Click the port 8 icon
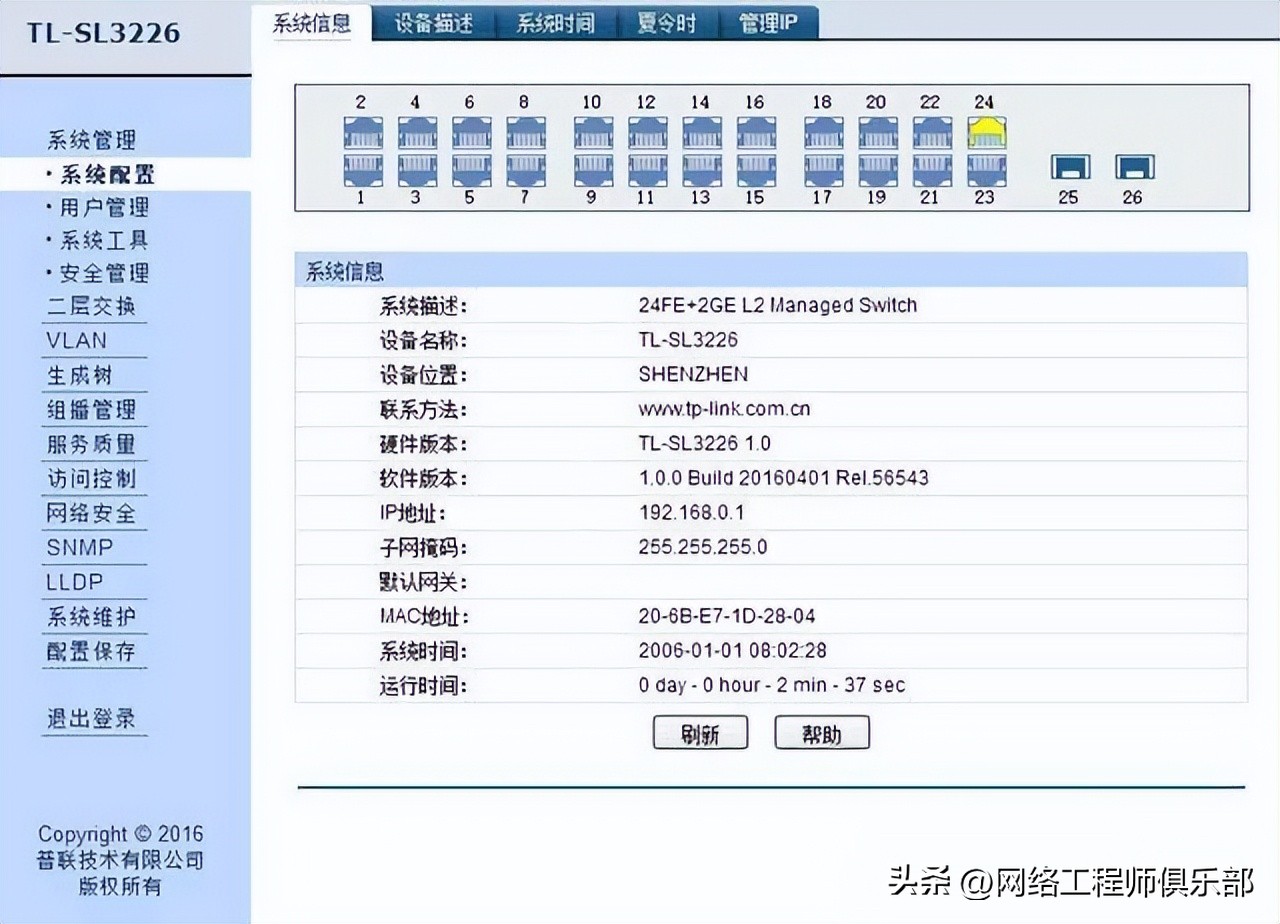1280x924 pixels. click(x=524, y=130)
